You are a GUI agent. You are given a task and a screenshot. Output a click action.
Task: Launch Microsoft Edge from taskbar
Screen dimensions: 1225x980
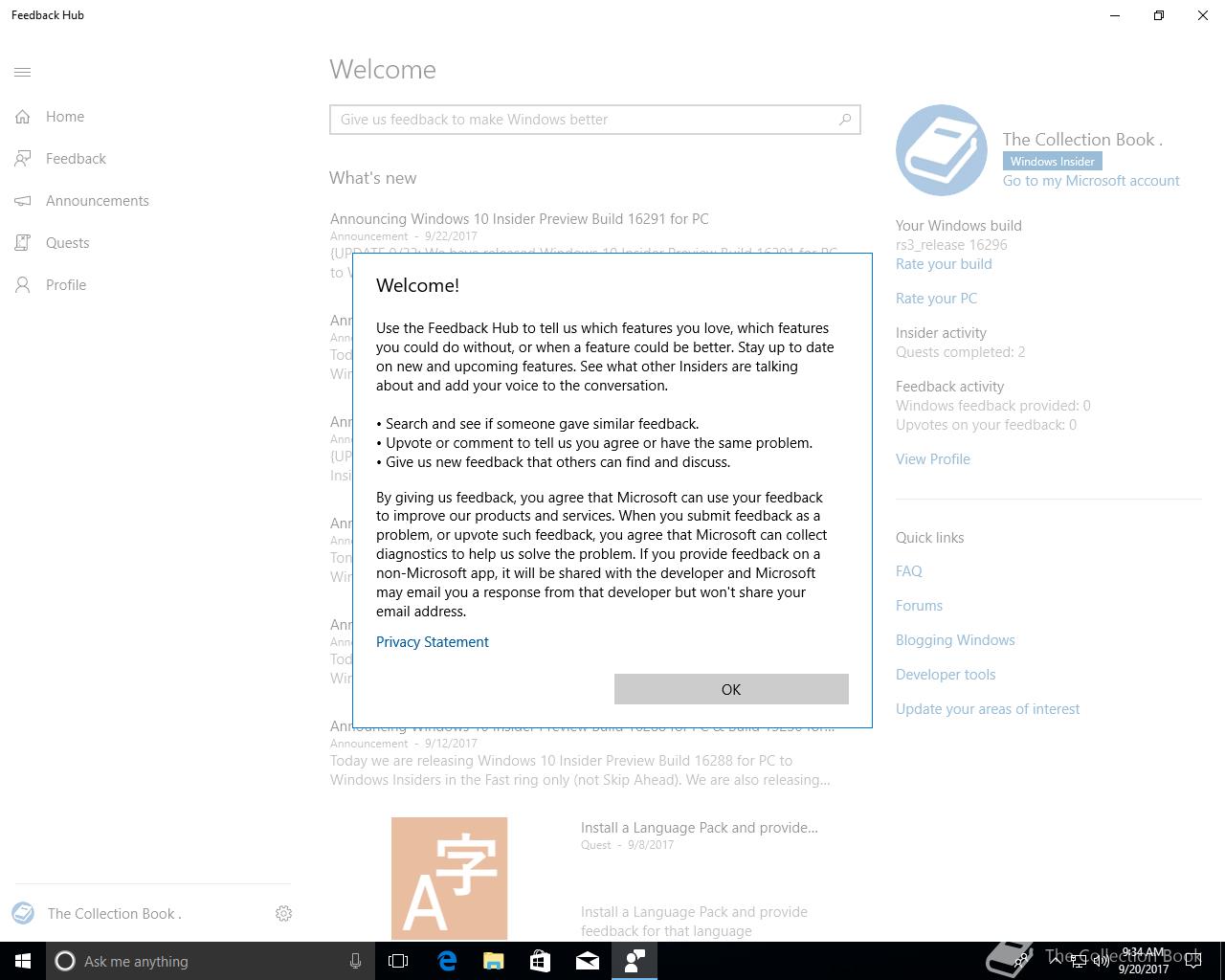(447, 961)
